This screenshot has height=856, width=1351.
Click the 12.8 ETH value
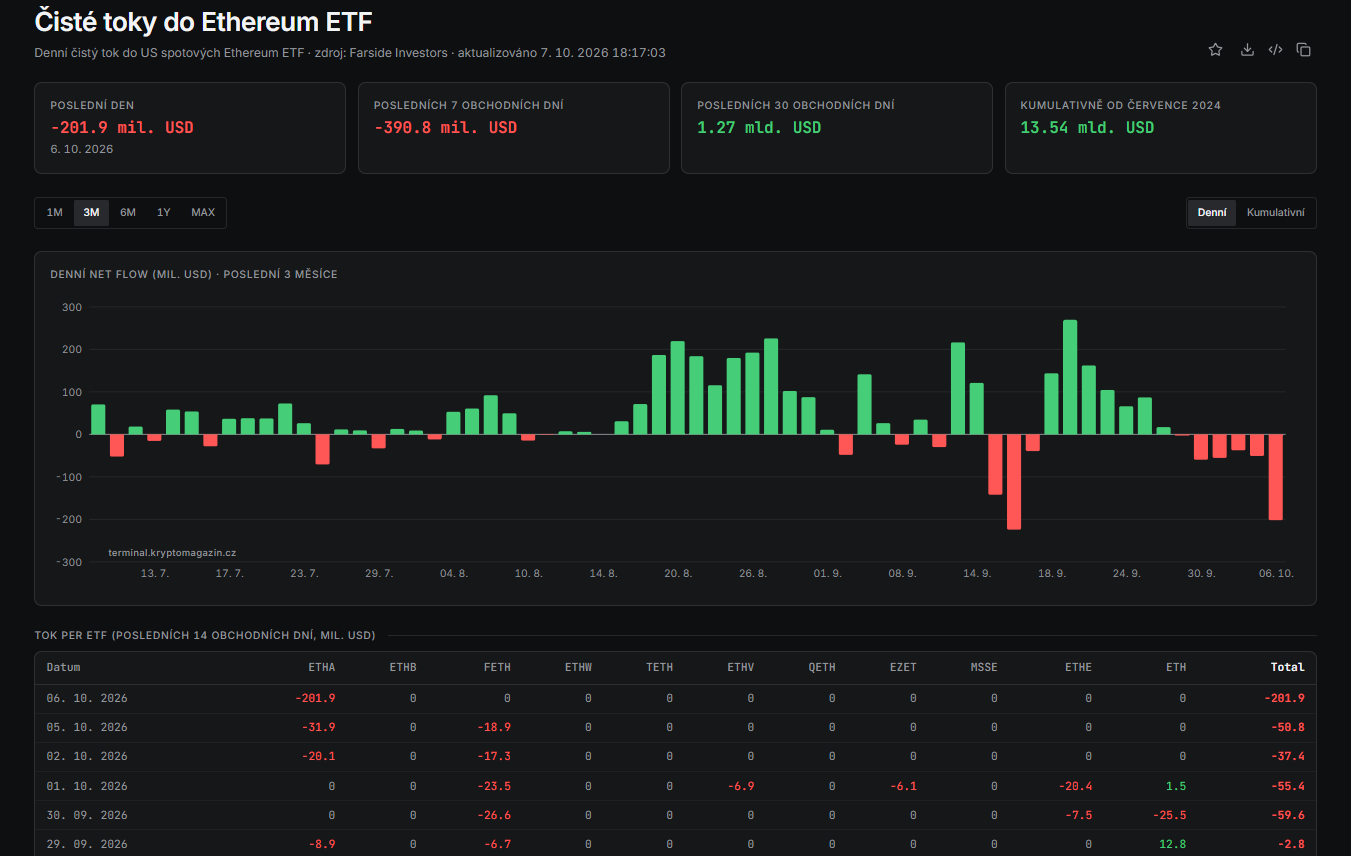(1172, 844)
